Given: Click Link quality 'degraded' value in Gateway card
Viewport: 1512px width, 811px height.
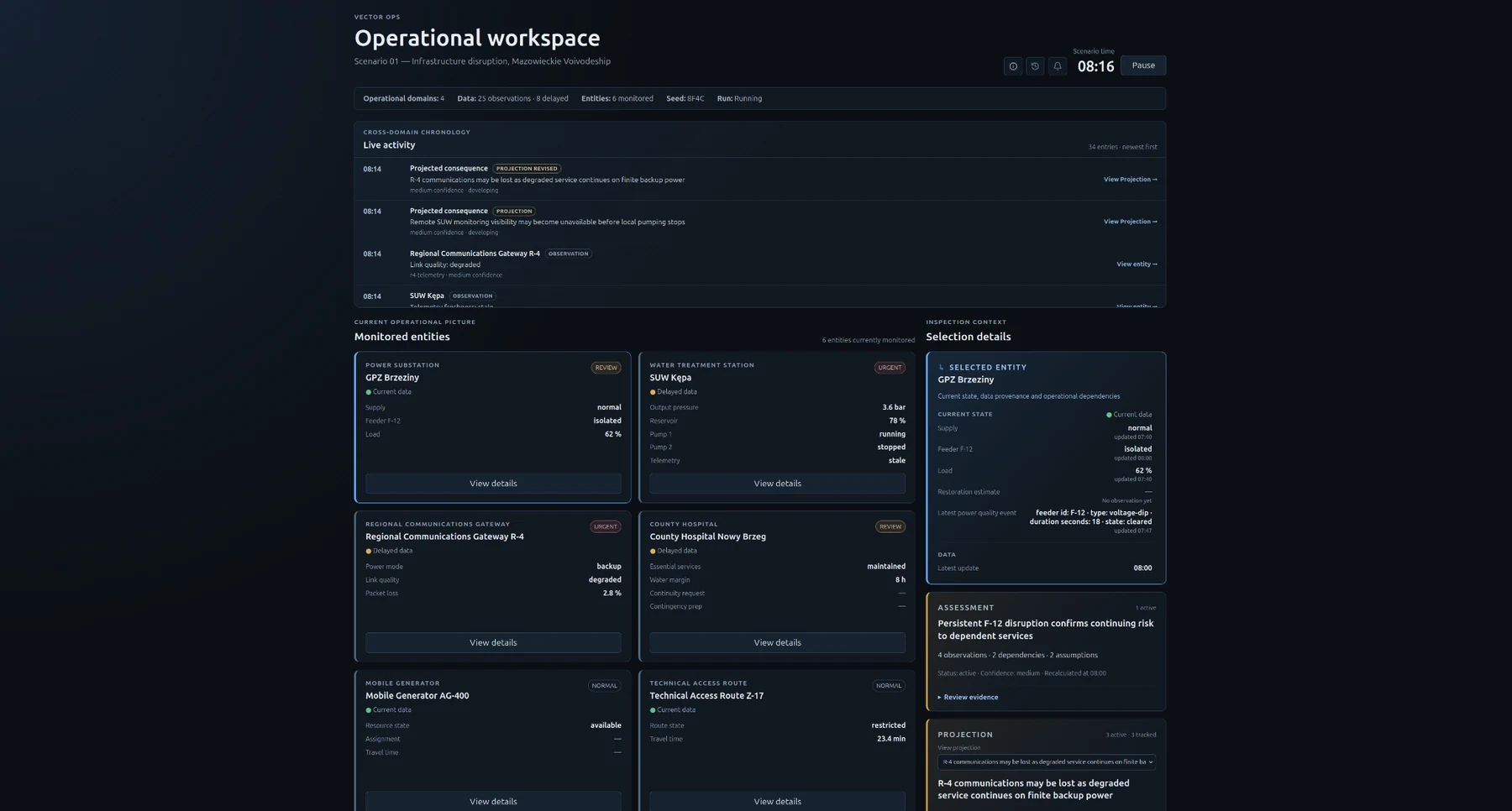Looking at the screenshot, I should [605, 580].
